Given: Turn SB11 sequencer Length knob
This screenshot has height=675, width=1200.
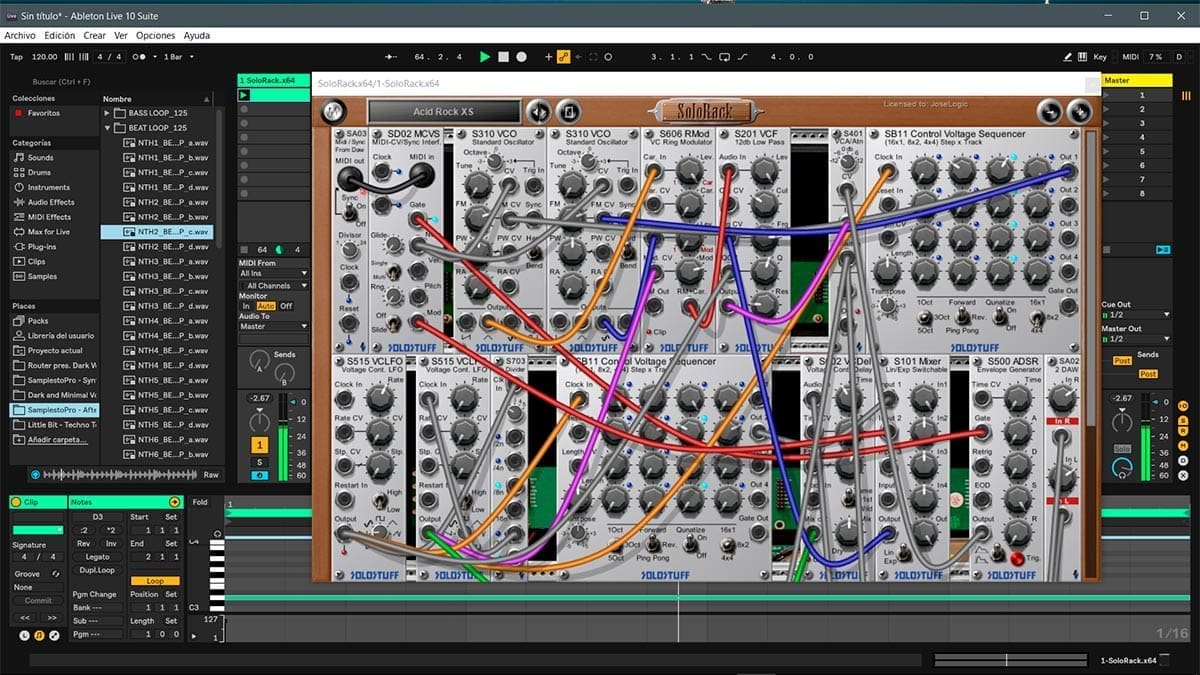Looking at the screenshot, I should click(886, 271).
